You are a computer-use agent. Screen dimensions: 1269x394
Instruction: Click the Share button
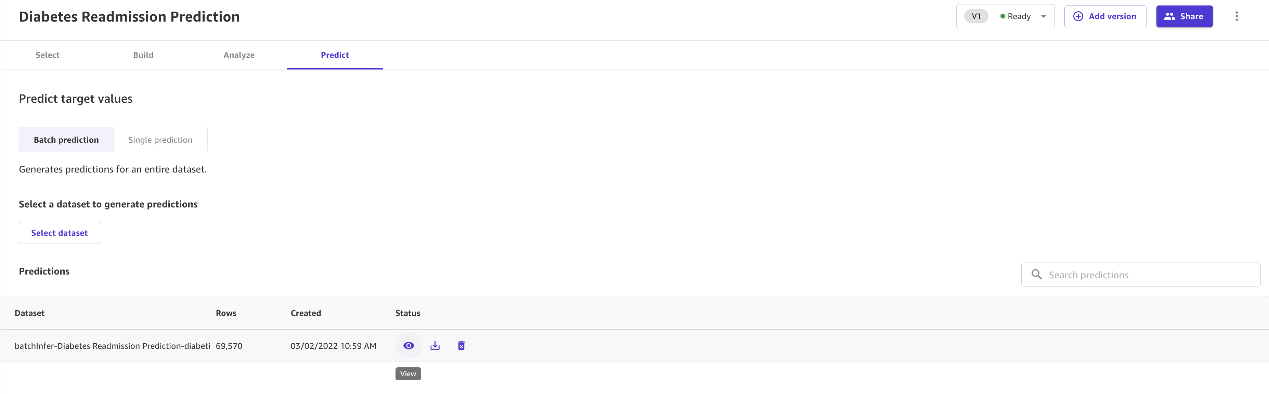point(1184,16)
